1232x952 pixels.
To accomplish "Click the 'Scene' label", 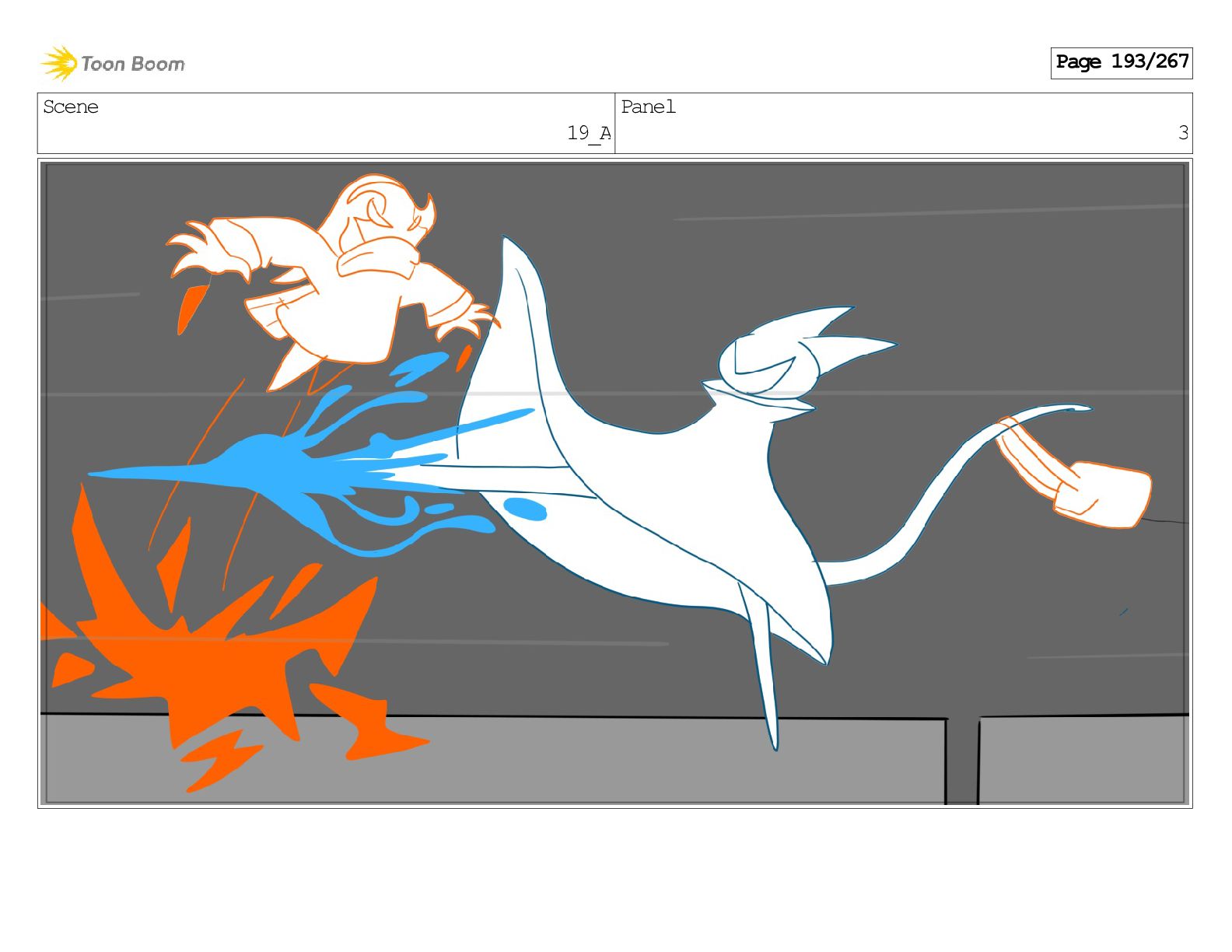I will pos(71,107).
